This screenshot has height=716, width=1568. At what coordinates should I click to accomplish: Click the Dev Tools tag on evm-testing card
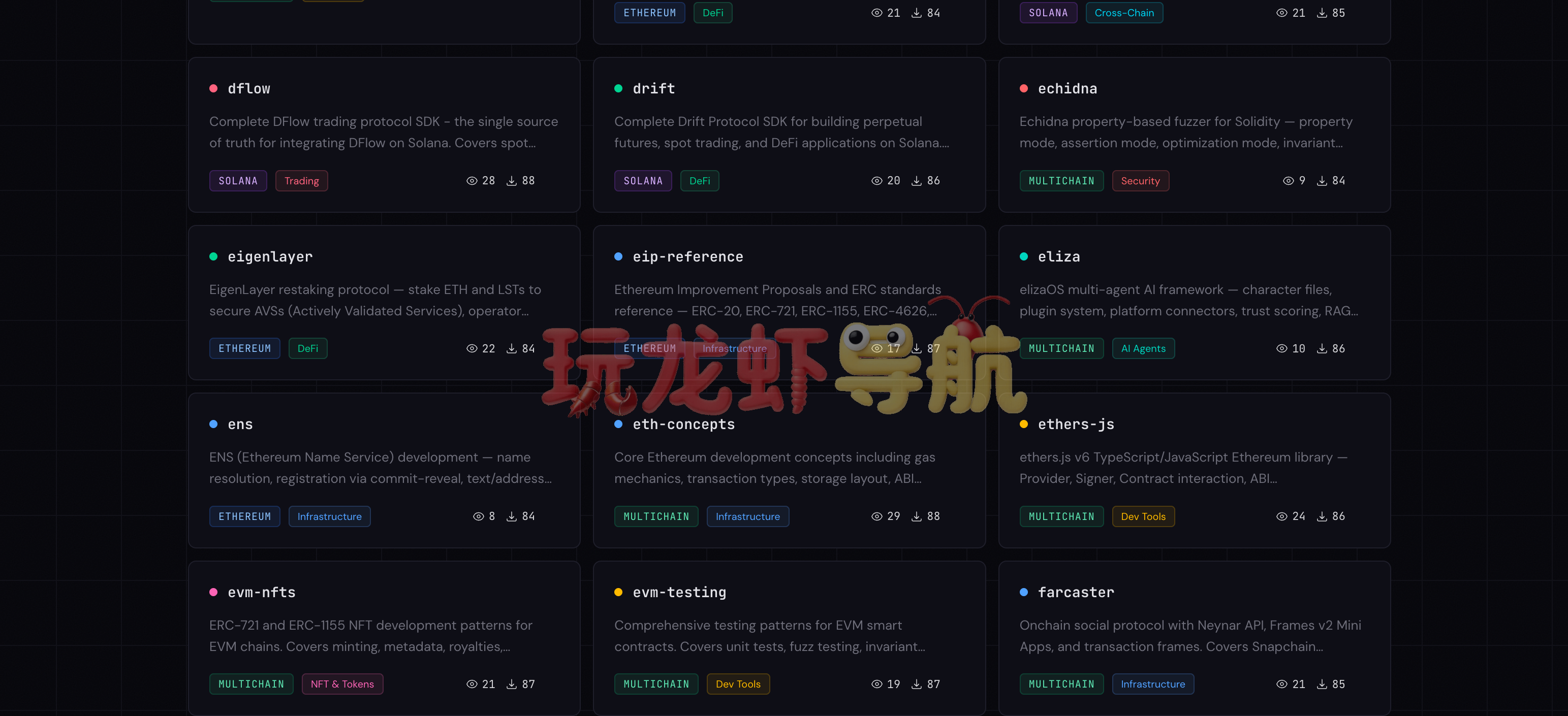coord(738,685)
